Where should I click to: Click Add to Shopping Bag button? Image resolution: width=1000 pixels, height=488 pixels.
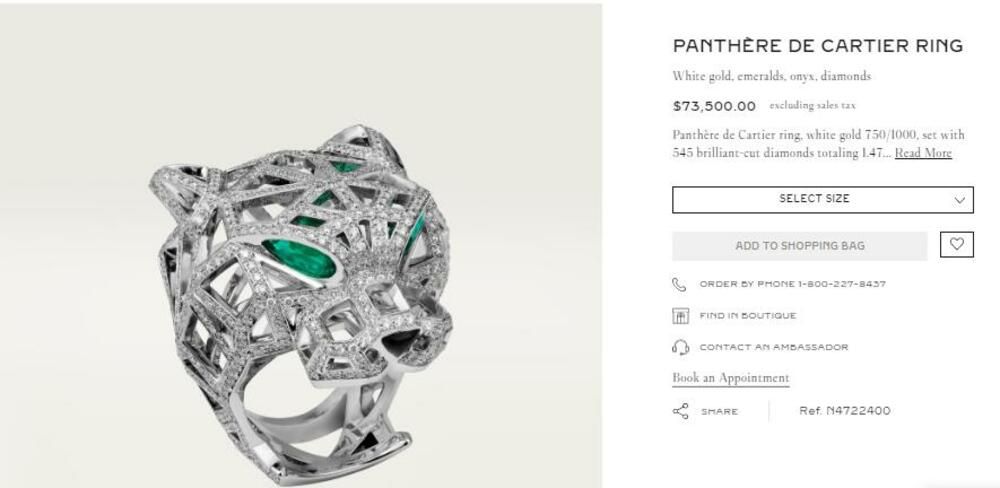(800, 246)
